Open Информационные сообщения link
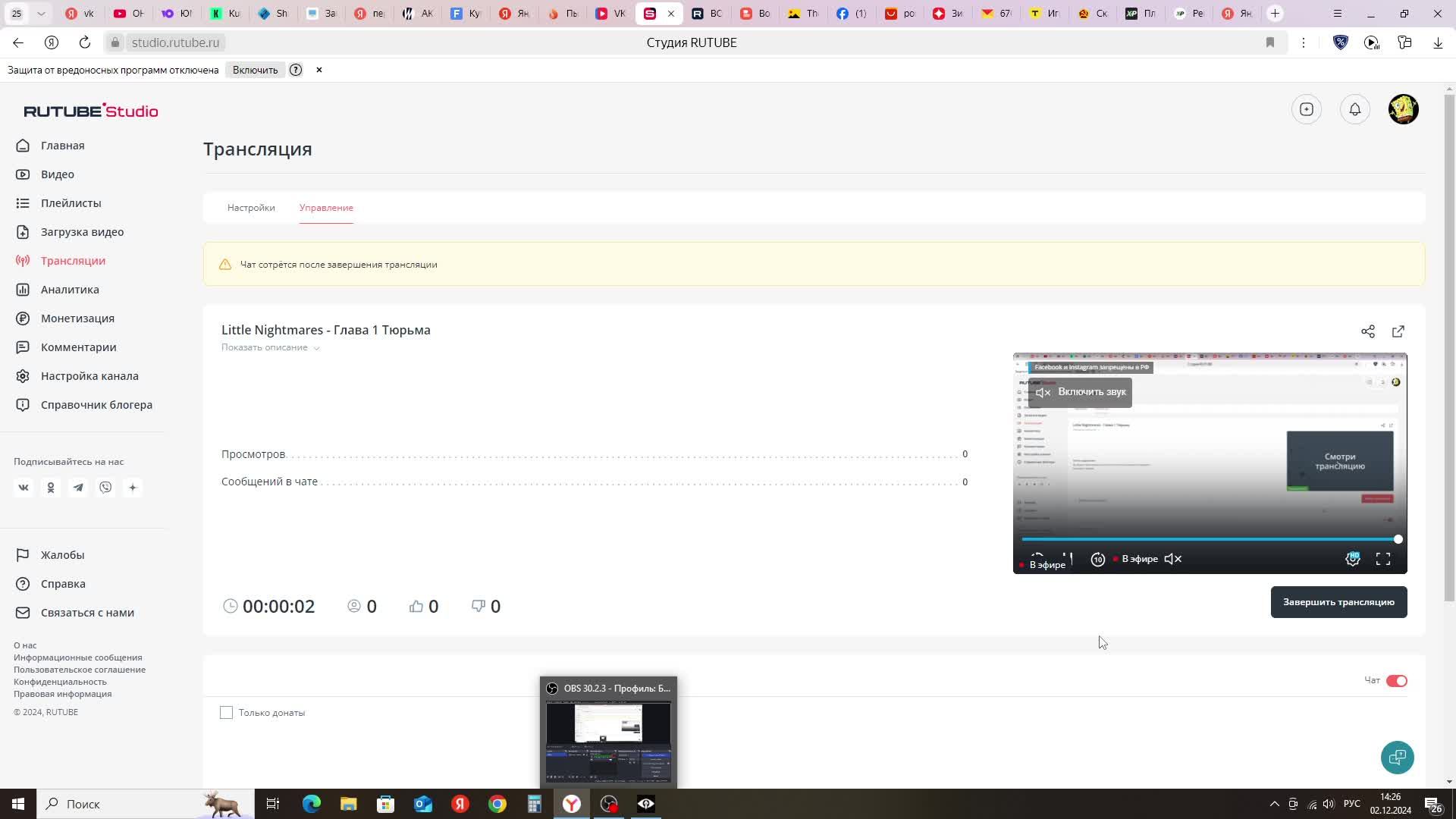The image size is (1456, 819). coord(77,657)
